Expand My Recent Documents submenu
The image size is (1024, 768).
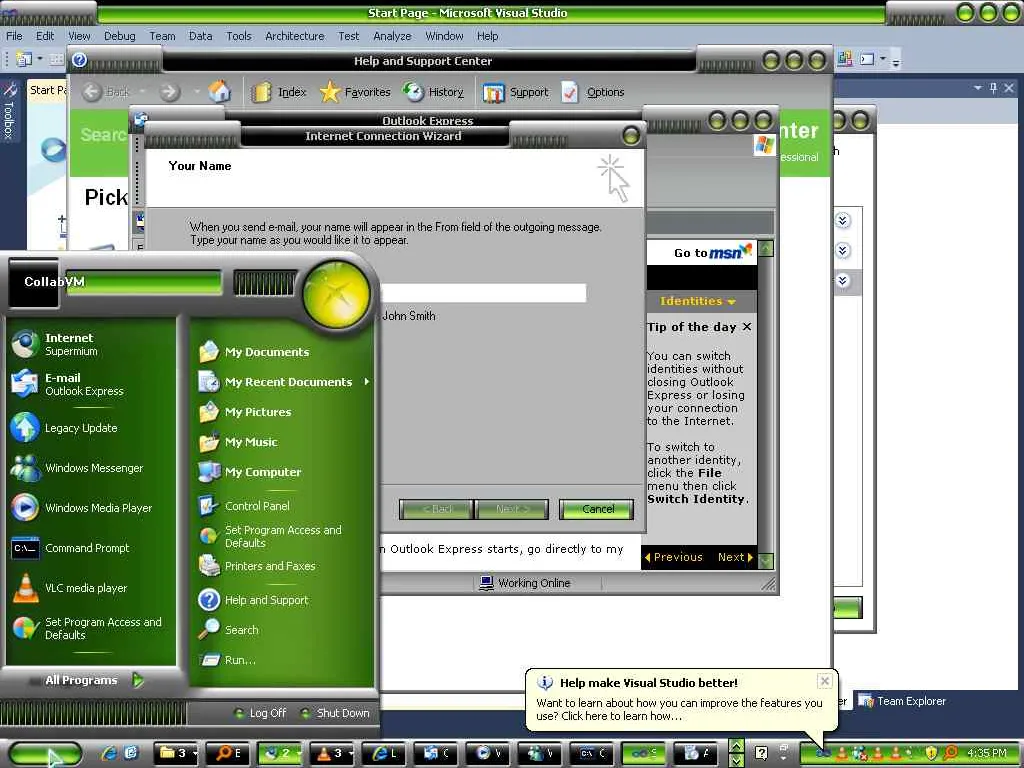click(x=285, y=382)
